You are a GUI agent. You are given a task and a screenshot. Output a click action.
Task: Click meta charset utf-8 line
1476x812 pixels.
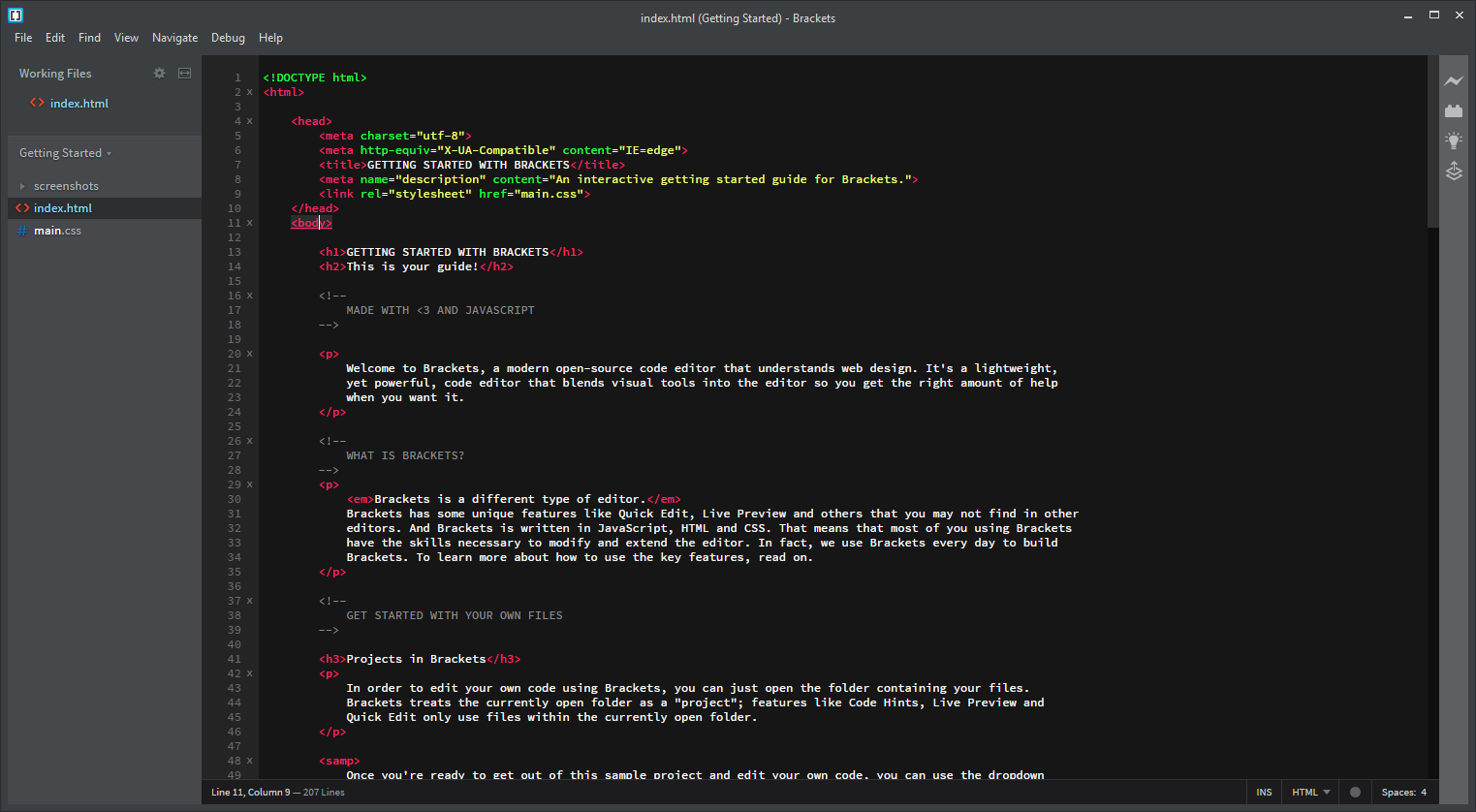[395, 136]
